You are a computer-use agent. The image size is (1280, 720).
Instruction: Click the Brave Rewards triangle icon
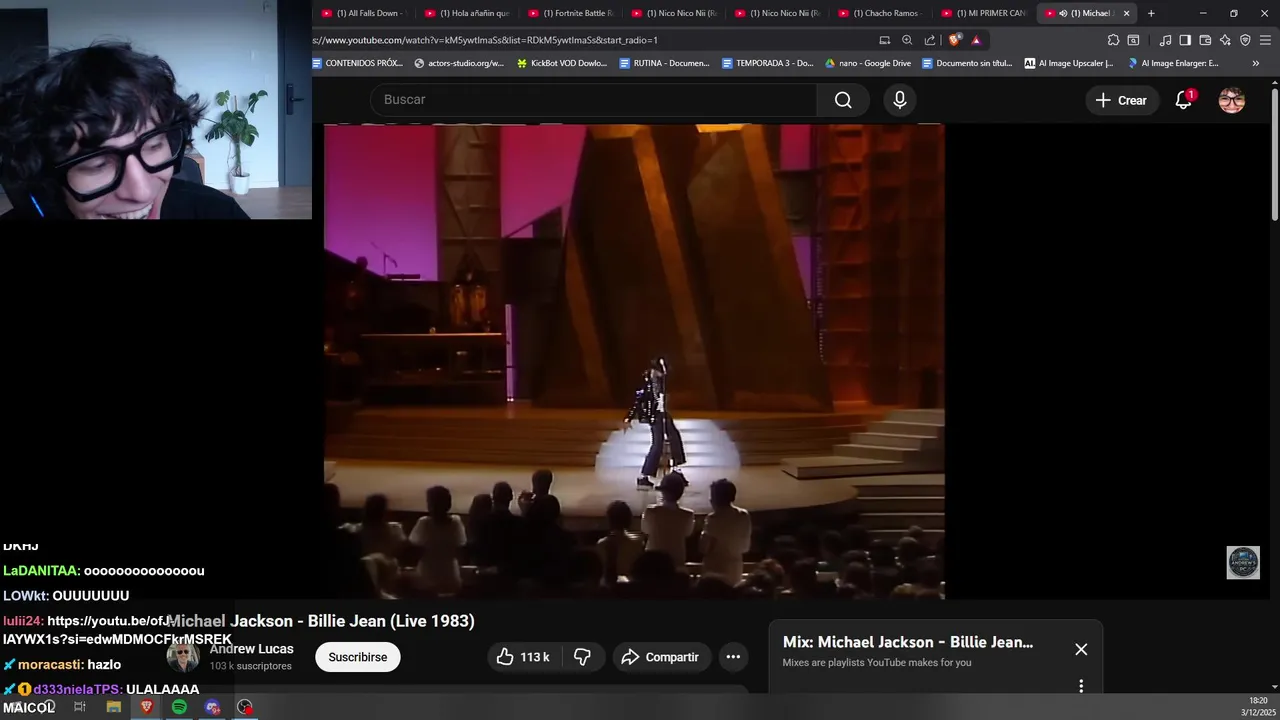click(976, 40)
